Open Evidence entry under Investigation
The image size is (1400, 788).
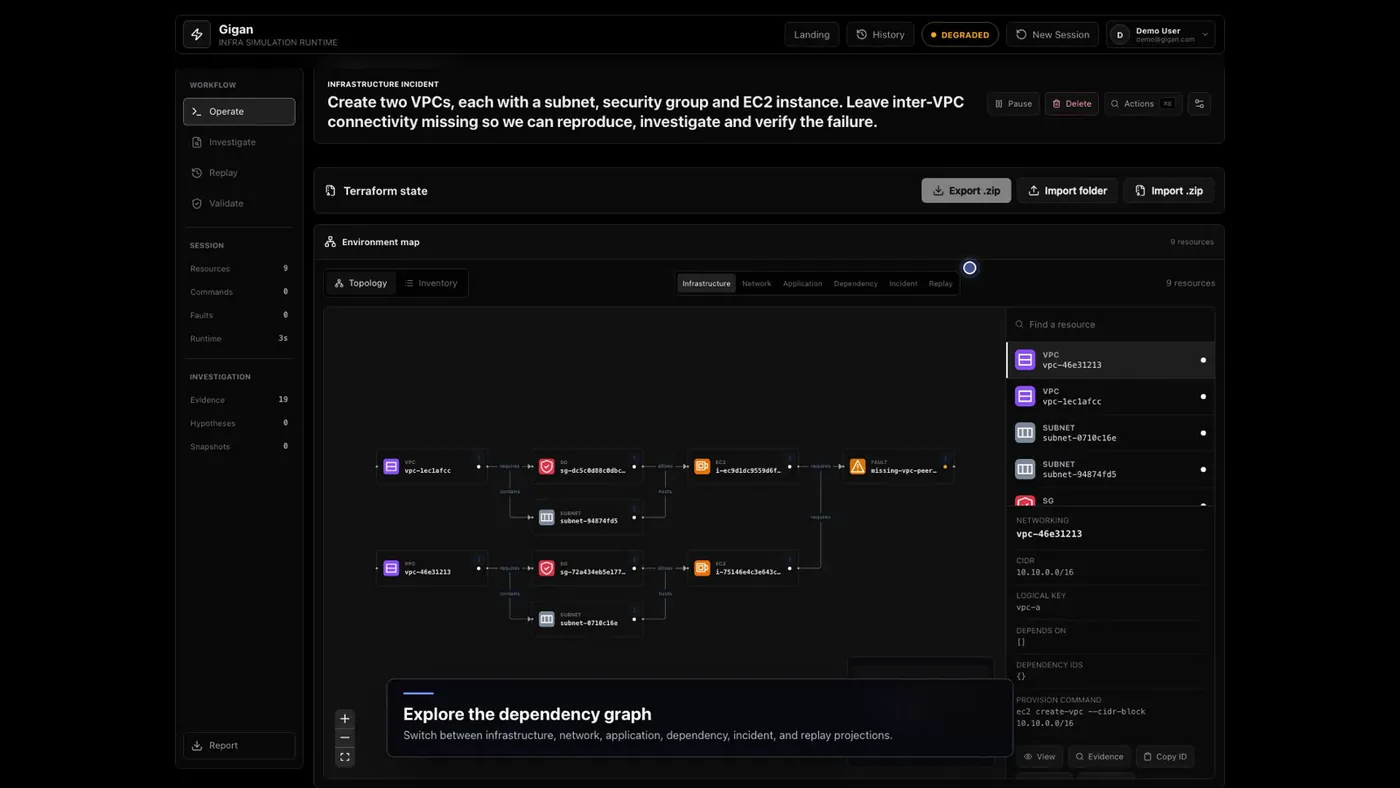[x=239, y=400]
